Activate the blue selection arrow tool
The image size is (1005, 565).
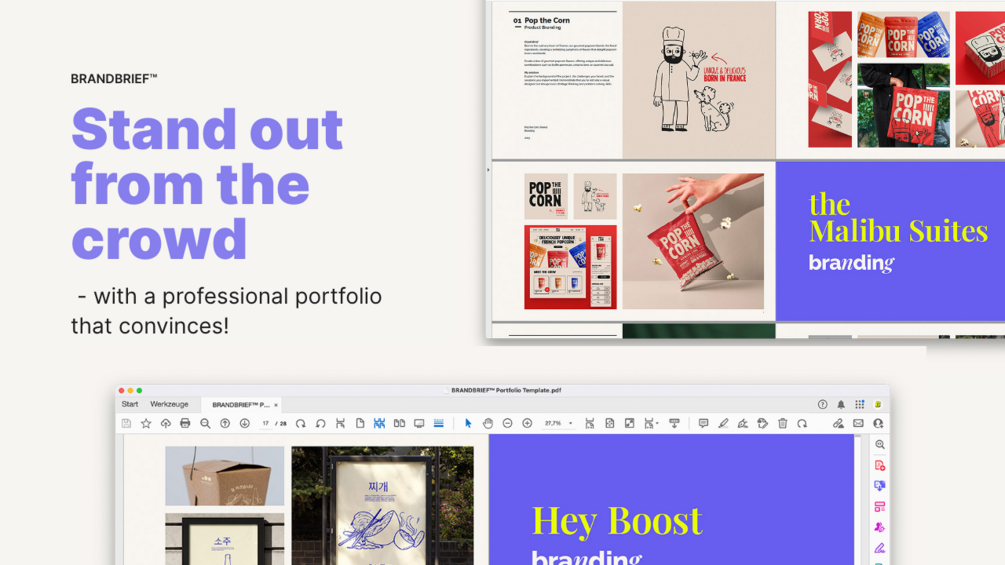(x=468, y=423)
